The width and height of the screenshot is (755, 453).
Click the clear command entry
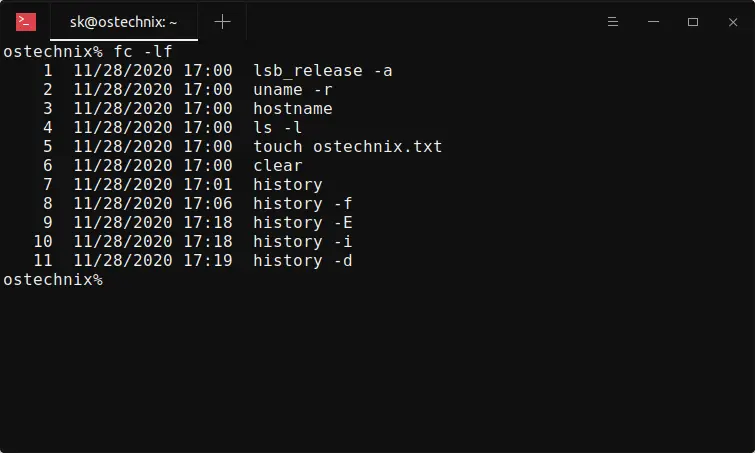278,166
